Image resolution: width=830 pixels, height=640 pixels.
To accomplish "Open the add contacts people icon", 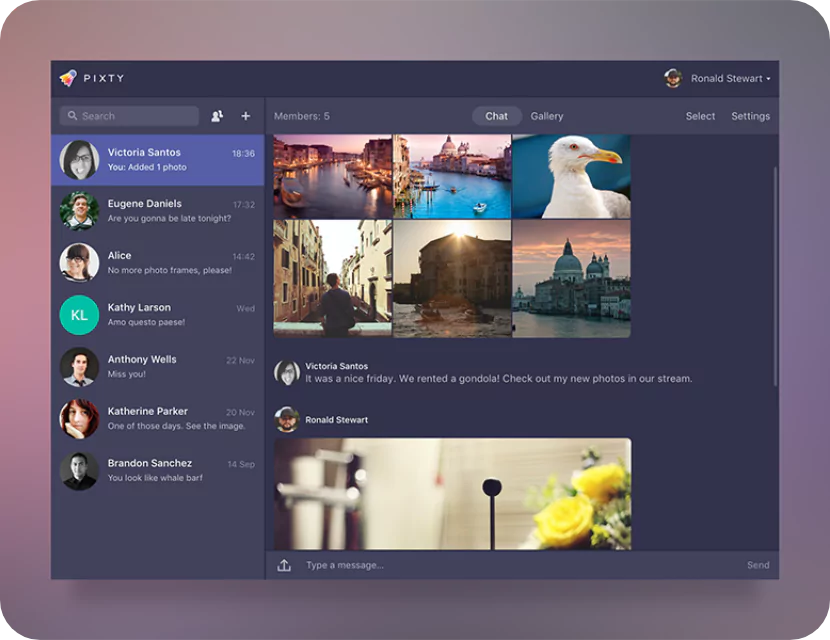I will click(x=217, y=116).
